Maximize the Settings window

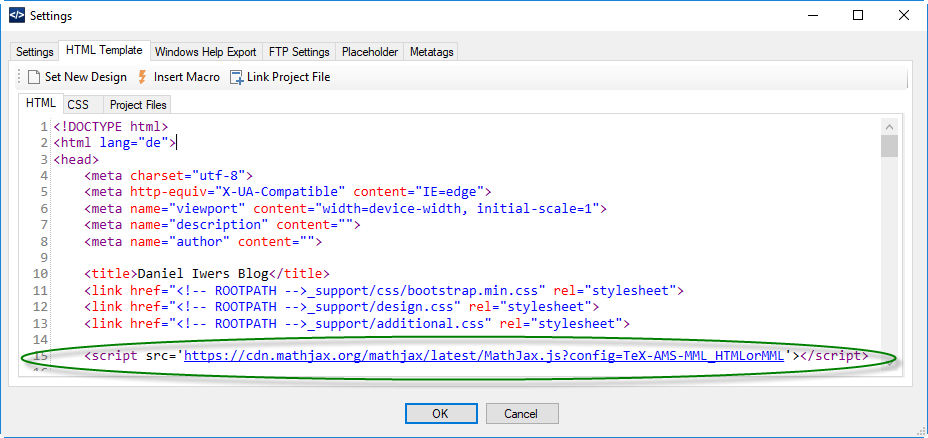click(858, 16)
